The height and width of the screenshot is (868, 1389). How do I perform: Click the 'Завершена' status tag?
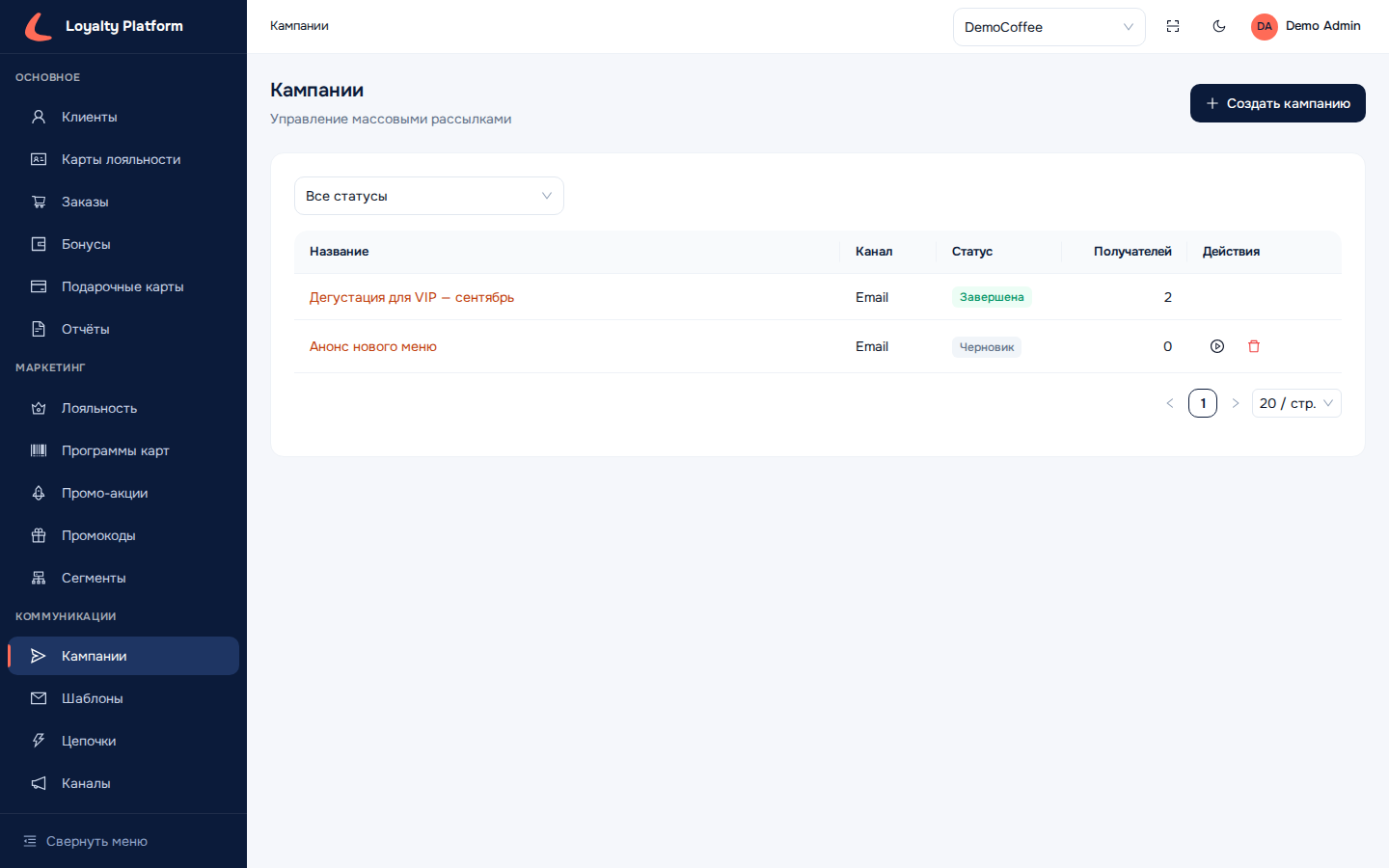click(992, 297)
